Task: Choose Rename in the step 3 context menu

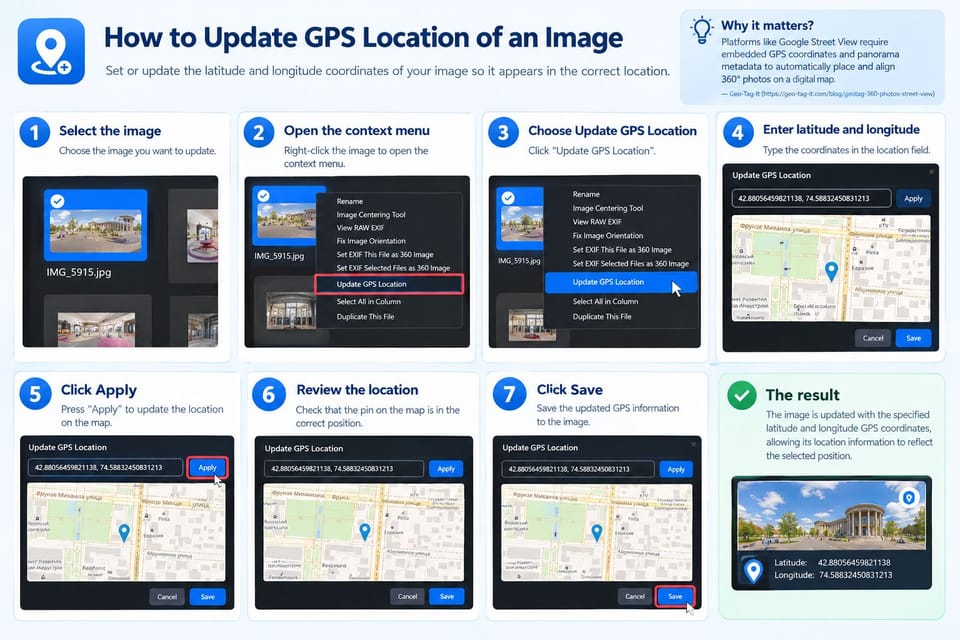Action: point(586,194)
